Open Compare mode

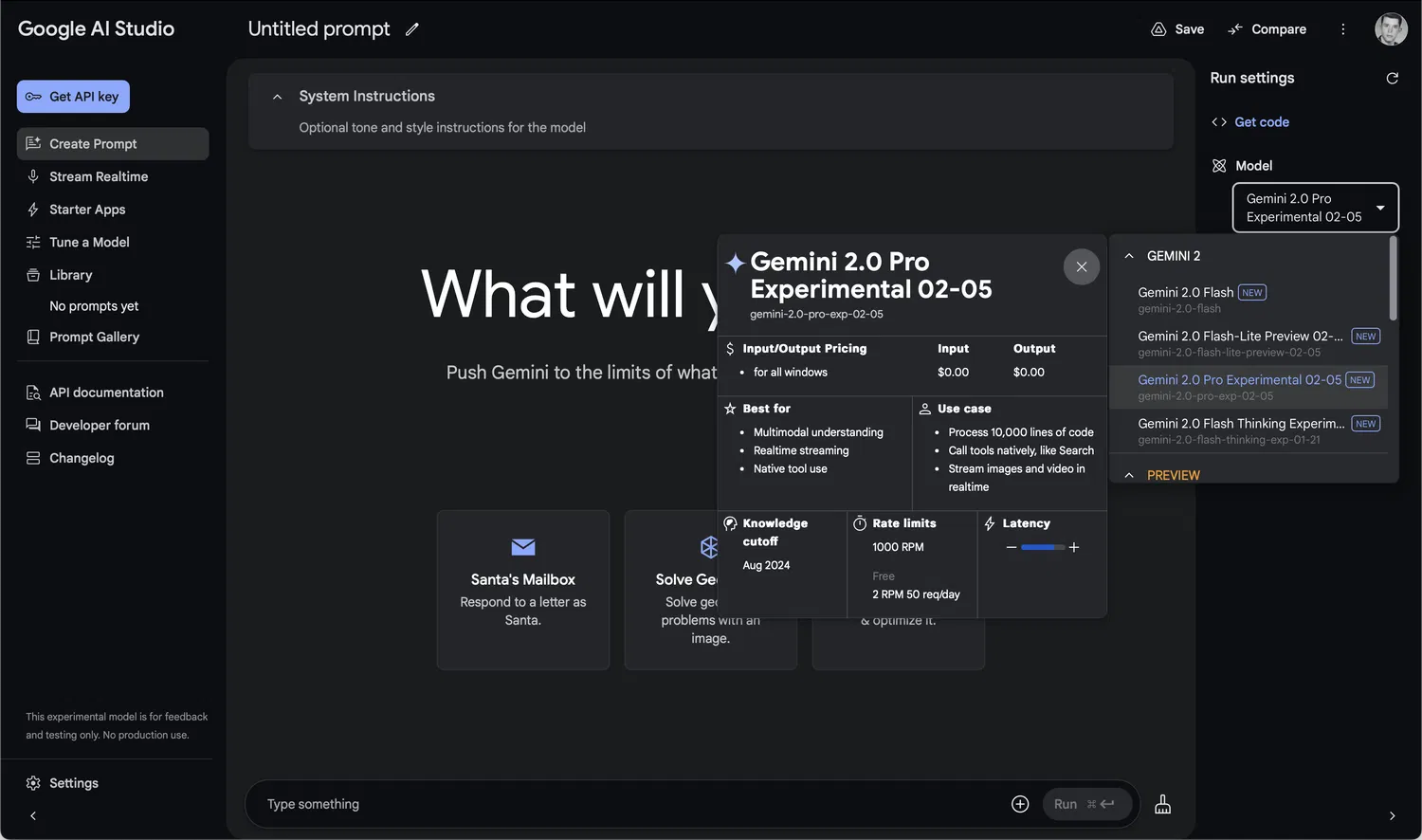point(1267,29)
